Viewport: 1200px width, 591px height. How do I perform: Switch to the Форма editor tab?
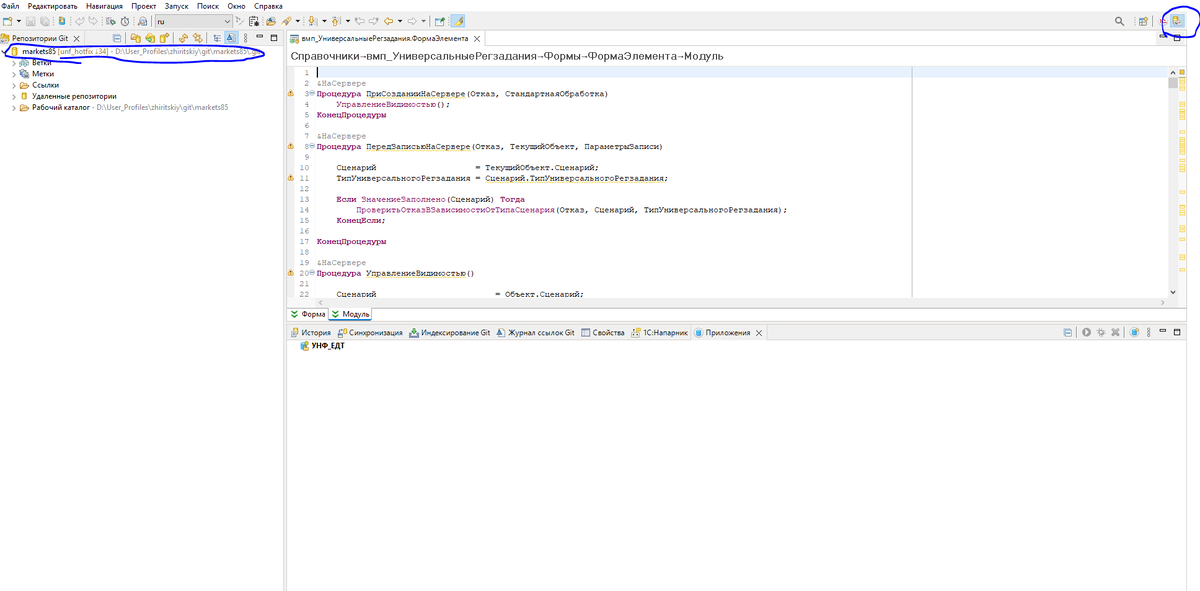(307, 313)
